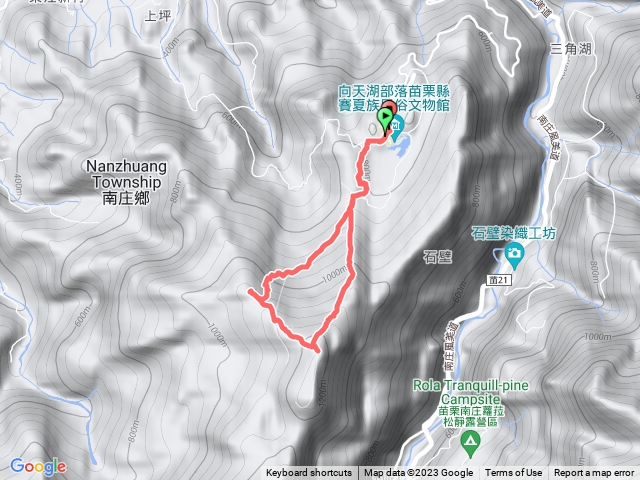Viewport: 640px width, 480px height.
Task: Click the red end marker pin
Action: (x=391, y=109)
